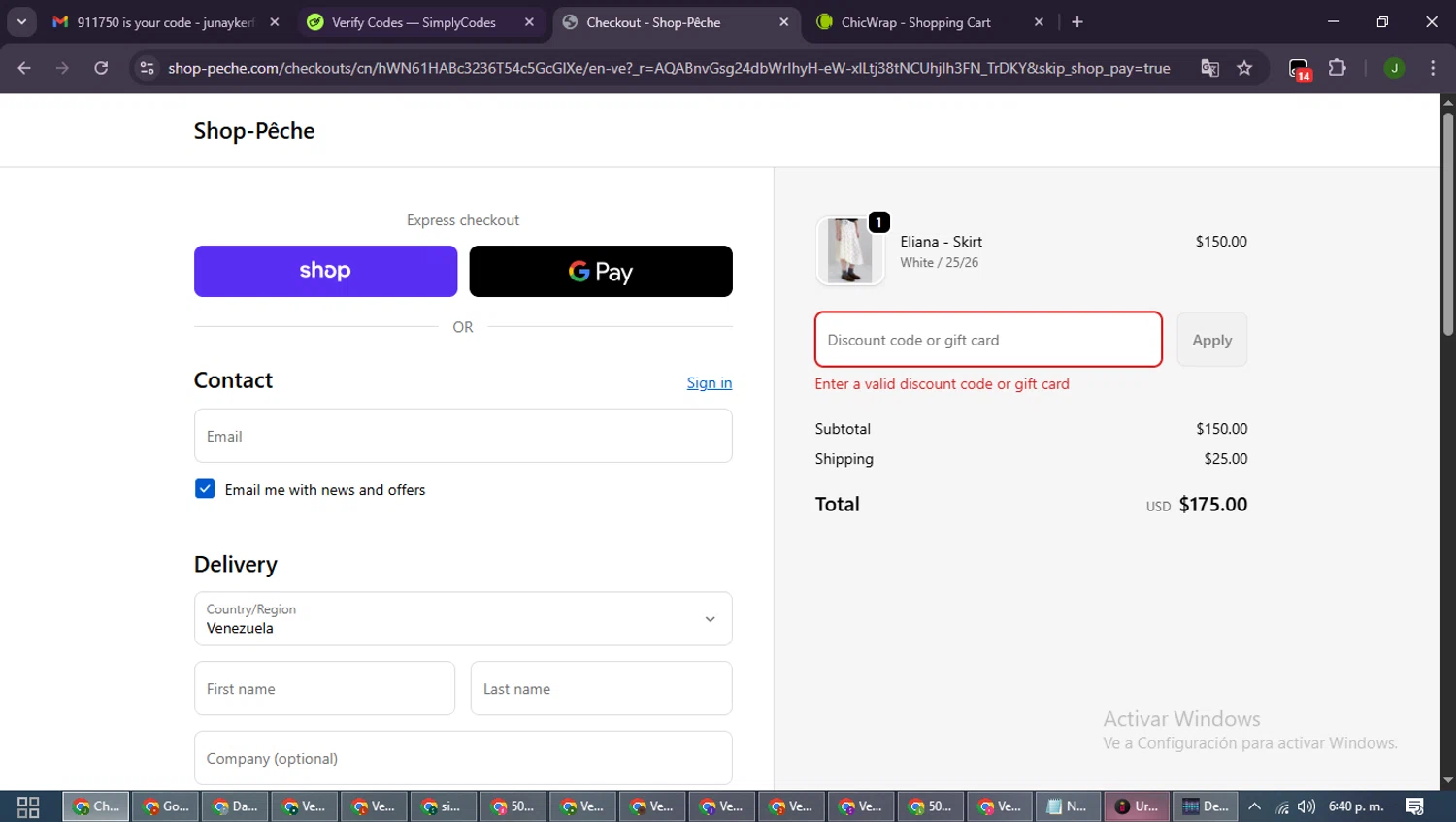Viewport: 1456px width, 822px height.
Task: Open the 'si...' Chrome taskbar window
Action: [444, 806]
